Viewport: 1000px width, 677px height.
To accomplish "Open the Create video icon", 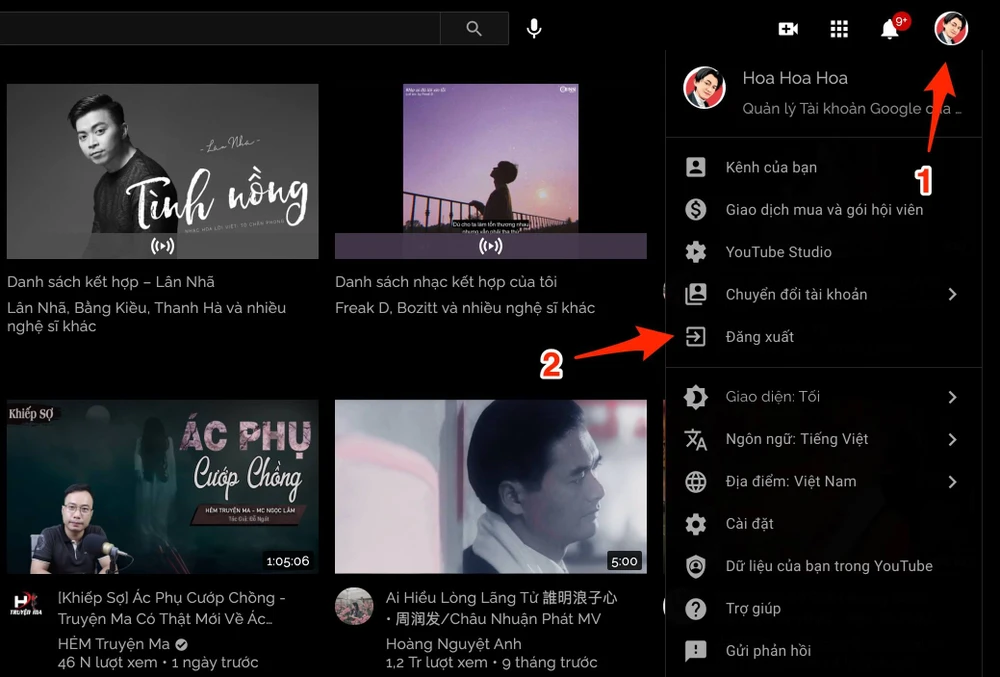I will tap(788, 28).
